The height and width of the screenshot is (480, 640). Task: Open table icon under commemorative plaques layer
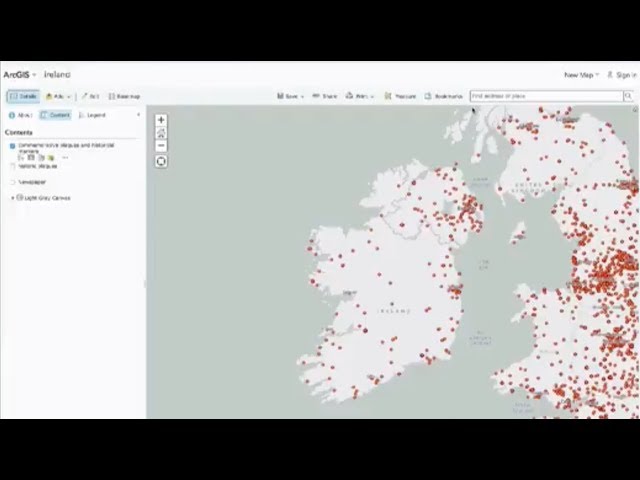point(31,158)
